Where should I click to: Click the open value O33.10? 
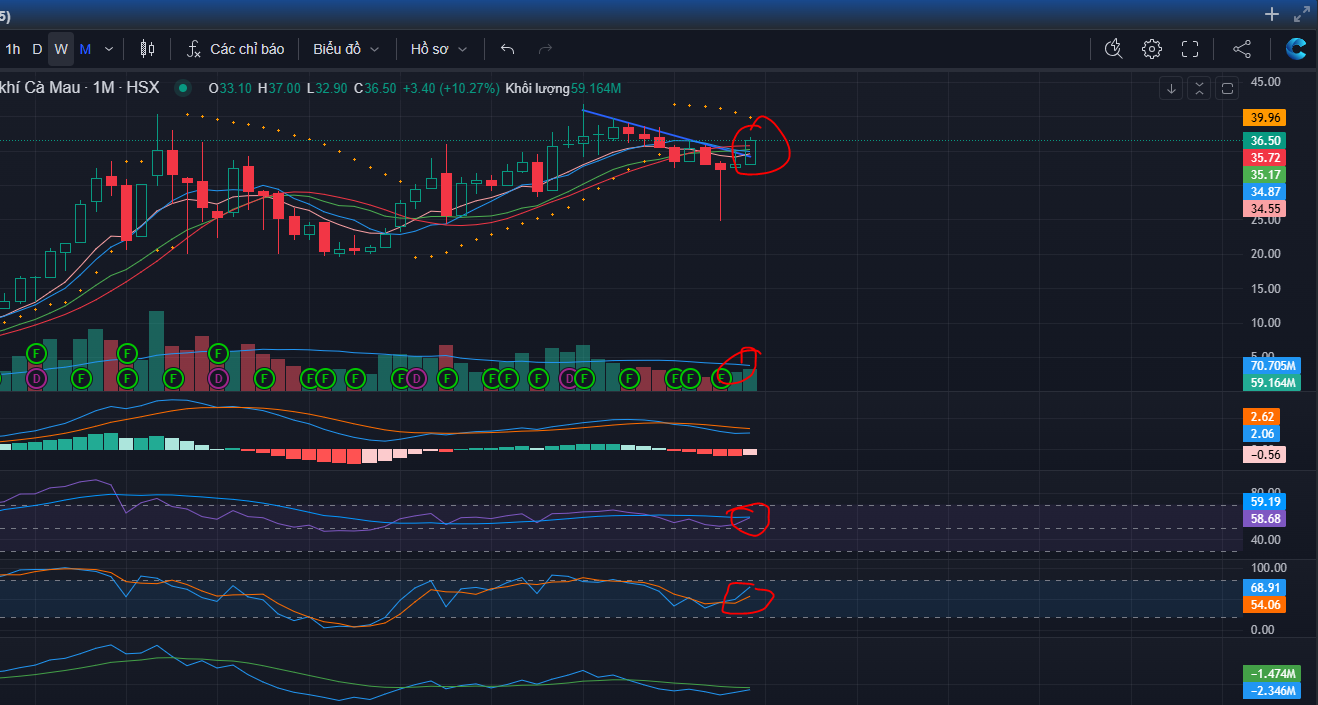(x=229, y=88)
